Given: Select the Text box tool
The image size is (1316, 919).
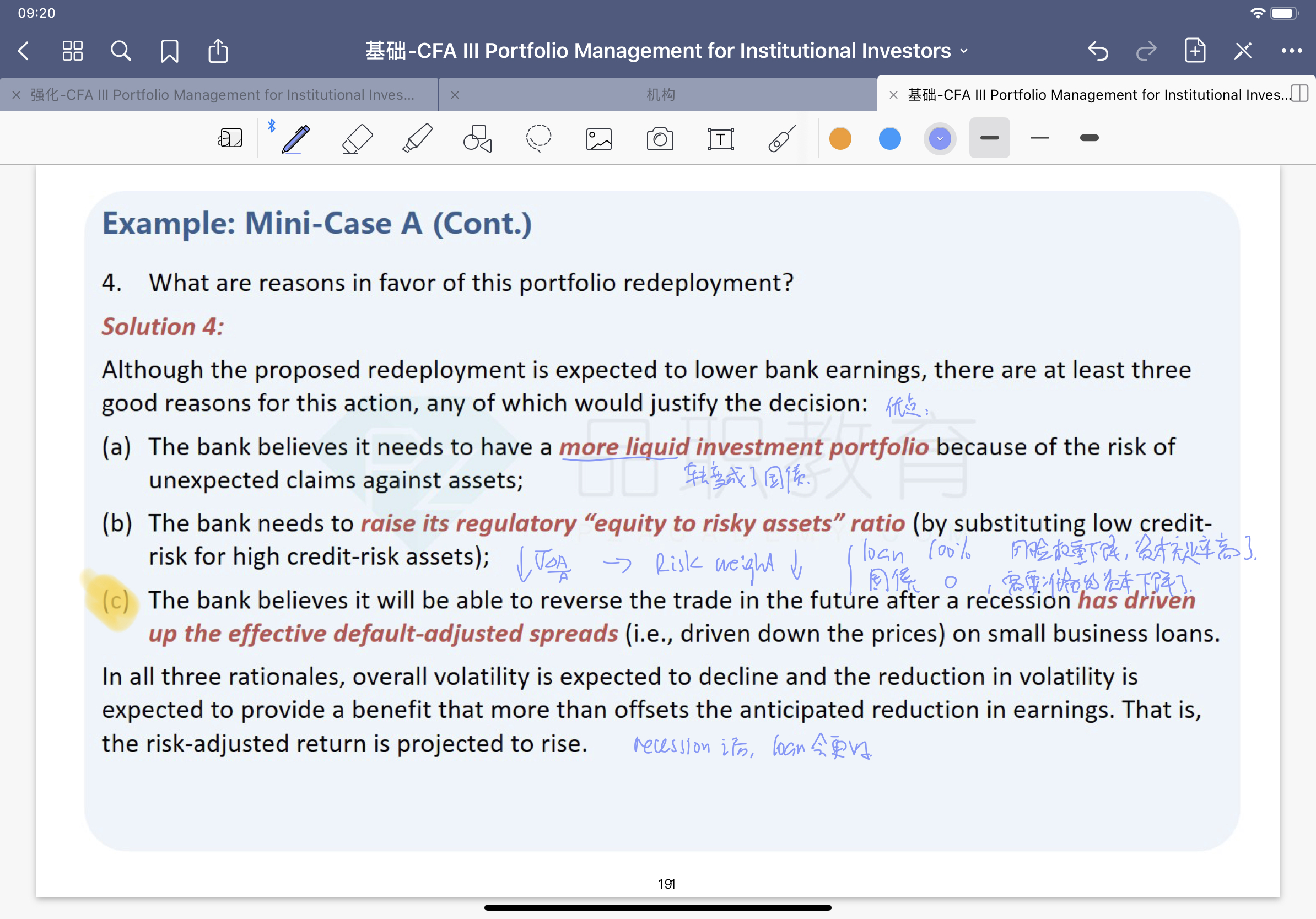Looking at the screenshot, I should (x=720, y=139).
